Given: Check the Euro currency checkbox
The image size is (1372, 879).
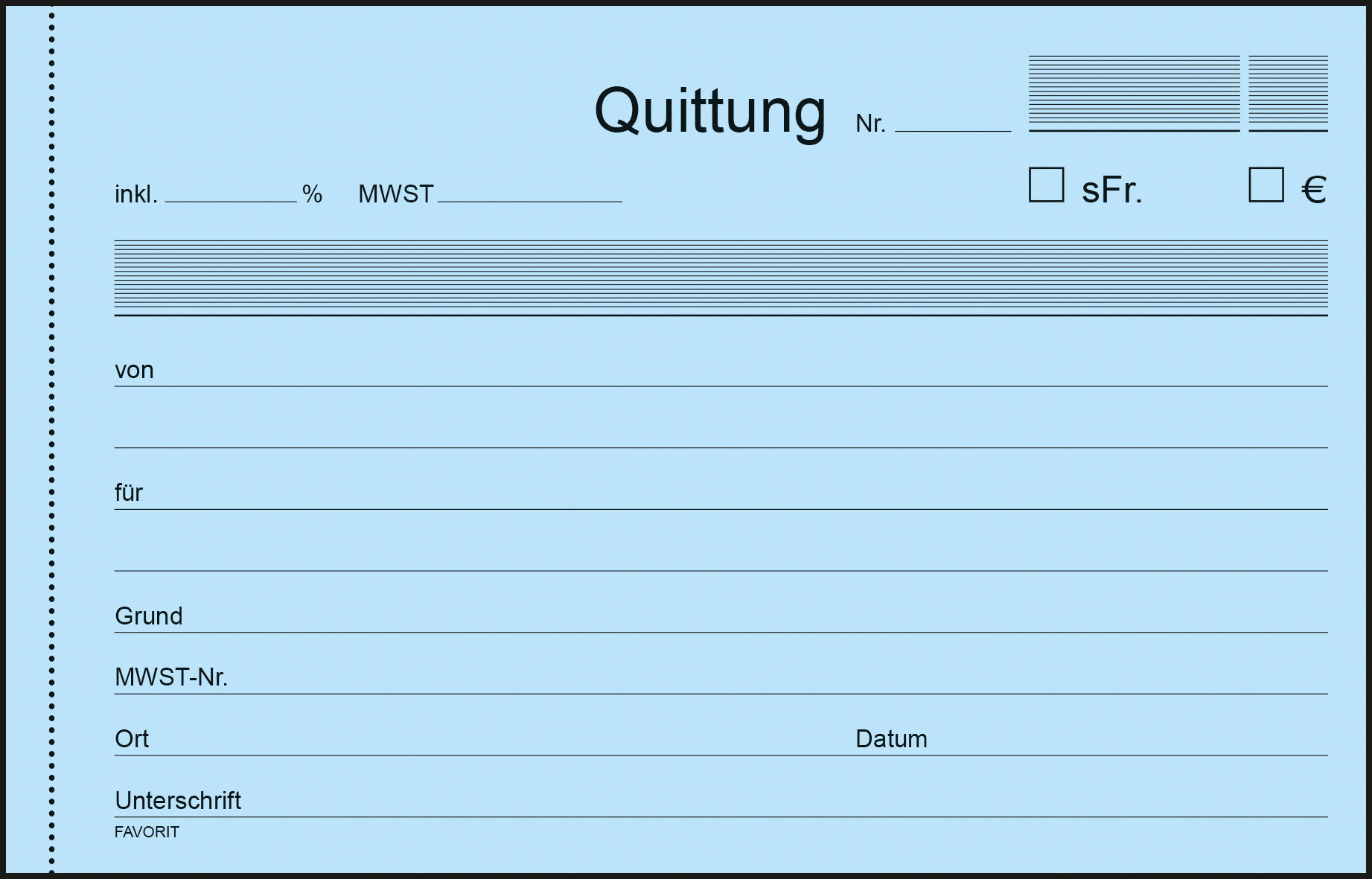Looking at the screenshot, I should [1266, 185].
